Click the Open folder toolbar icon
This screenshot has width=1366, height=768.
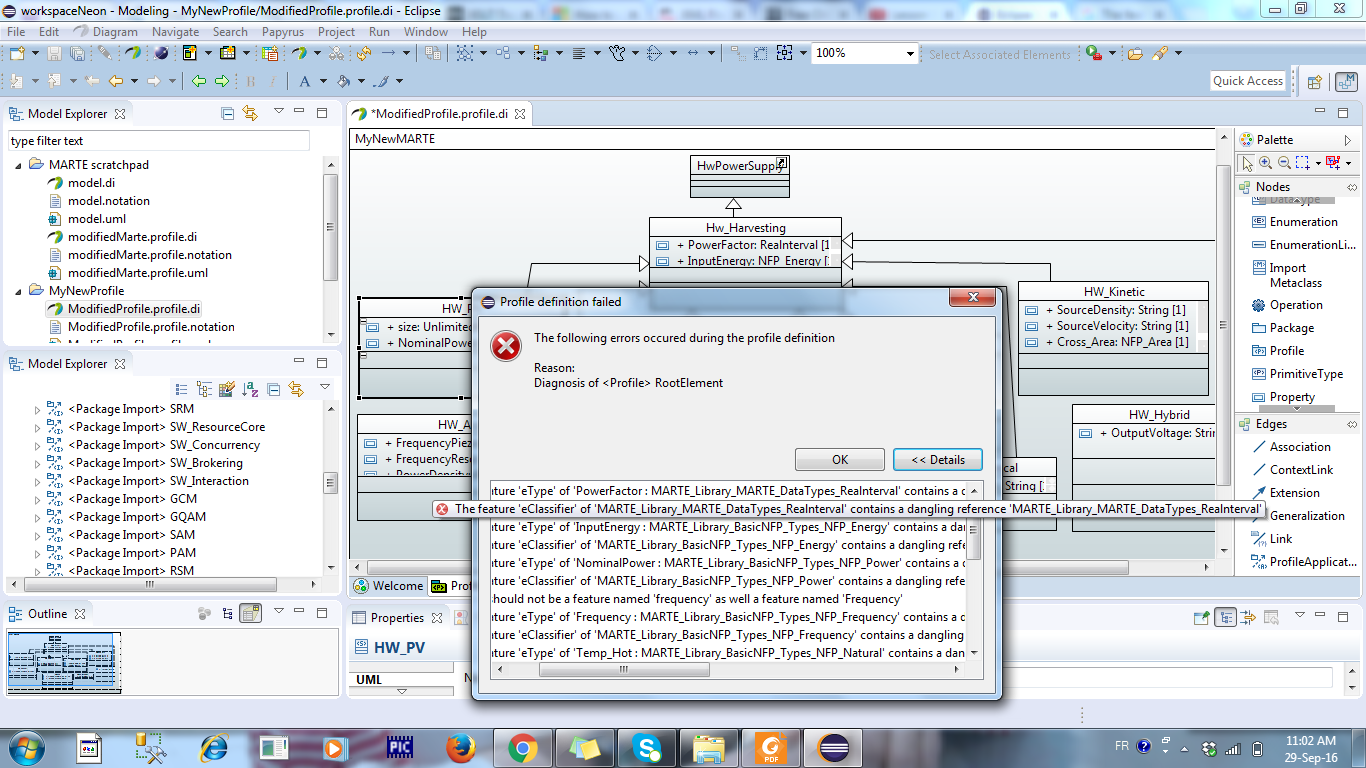pyautogui.click(x=1135, y=54)
